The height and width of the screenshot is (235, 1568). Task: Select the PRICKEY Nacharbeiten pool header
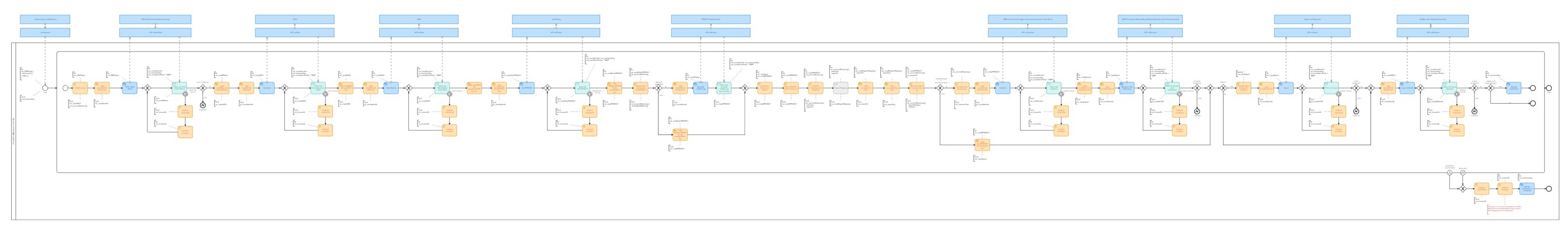pos(711,19)
